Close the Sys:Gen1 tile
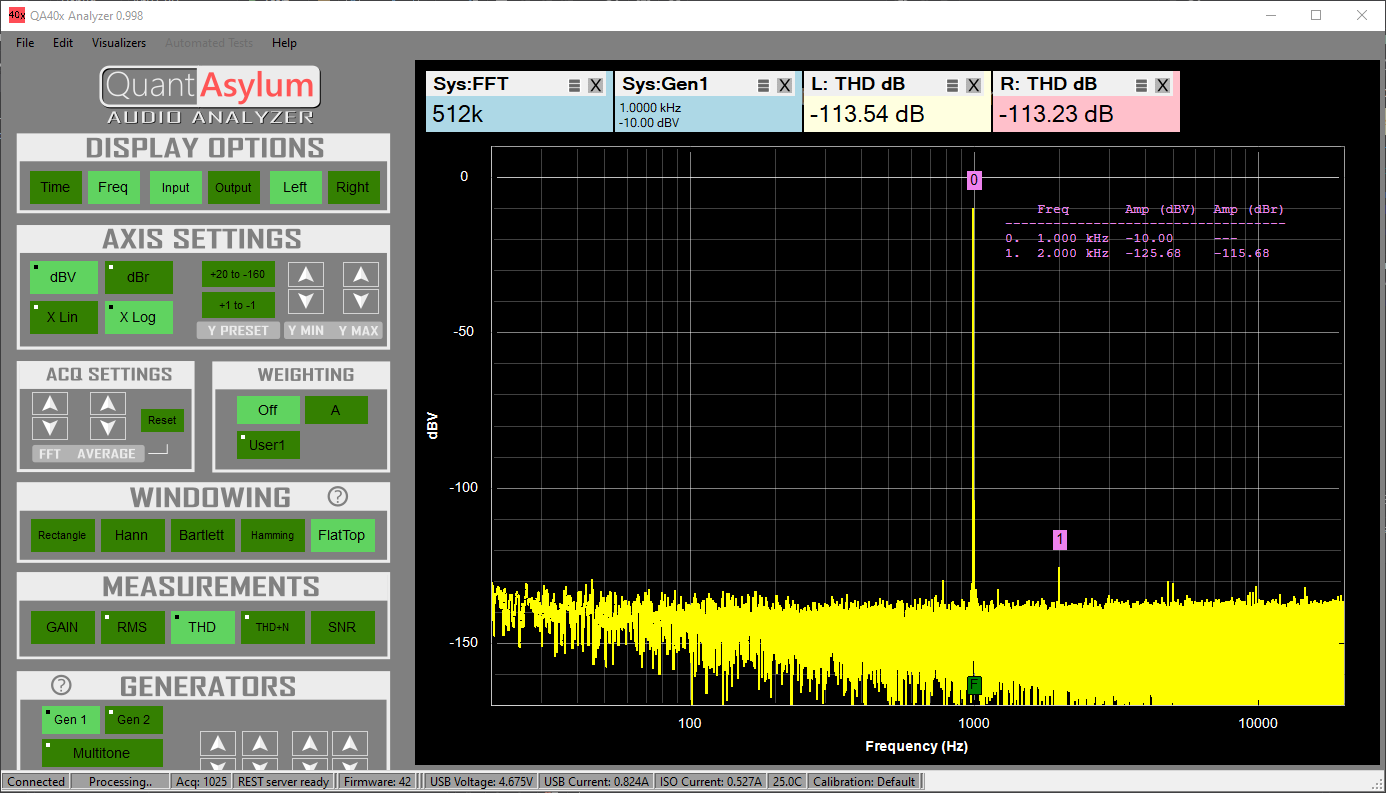 [784, 85]
